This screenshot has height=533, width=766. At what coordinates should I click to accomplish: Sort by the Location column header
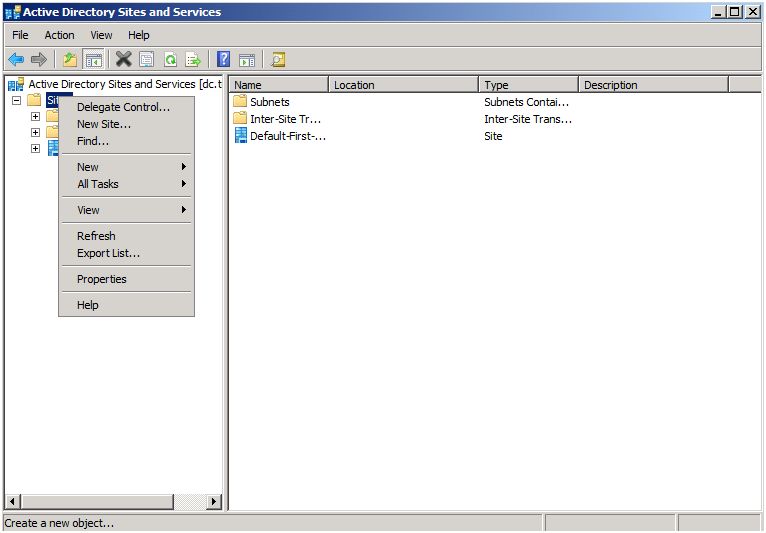point(404,85)
